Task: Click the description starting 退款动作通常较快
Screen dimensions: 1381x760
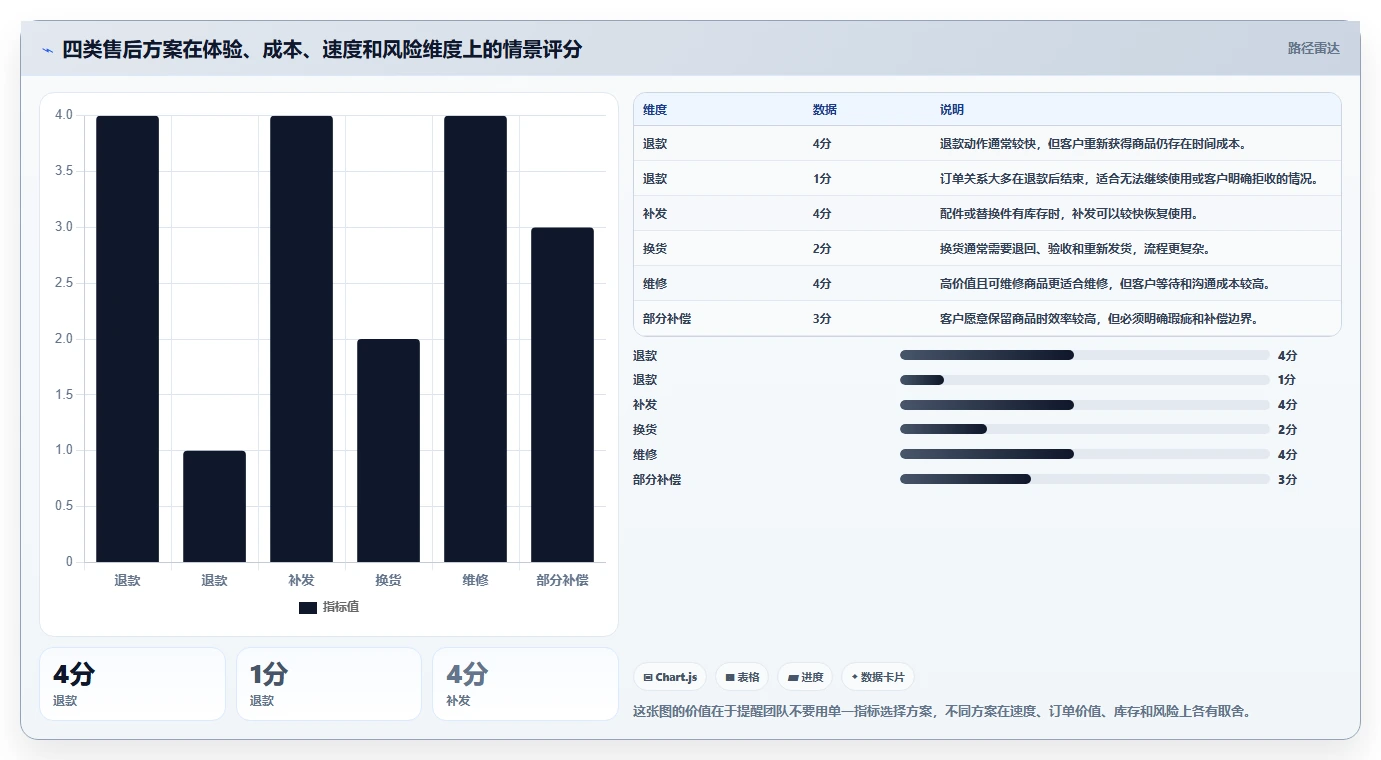Action: pos(1093,144)
